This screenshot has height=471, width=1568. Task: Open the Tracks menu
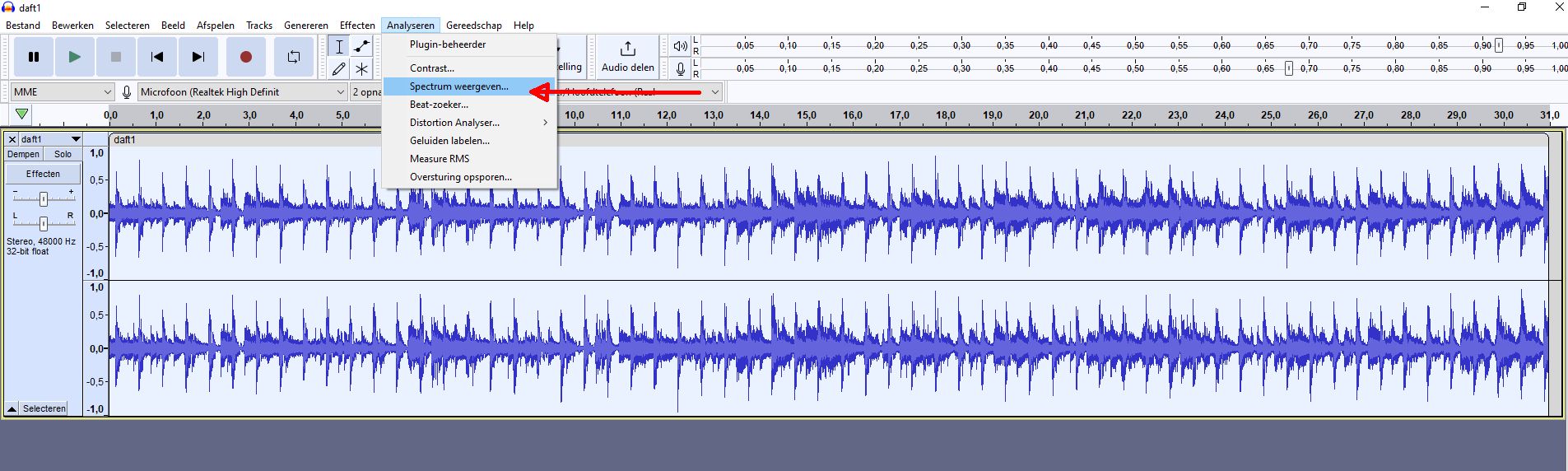(259, 26)
